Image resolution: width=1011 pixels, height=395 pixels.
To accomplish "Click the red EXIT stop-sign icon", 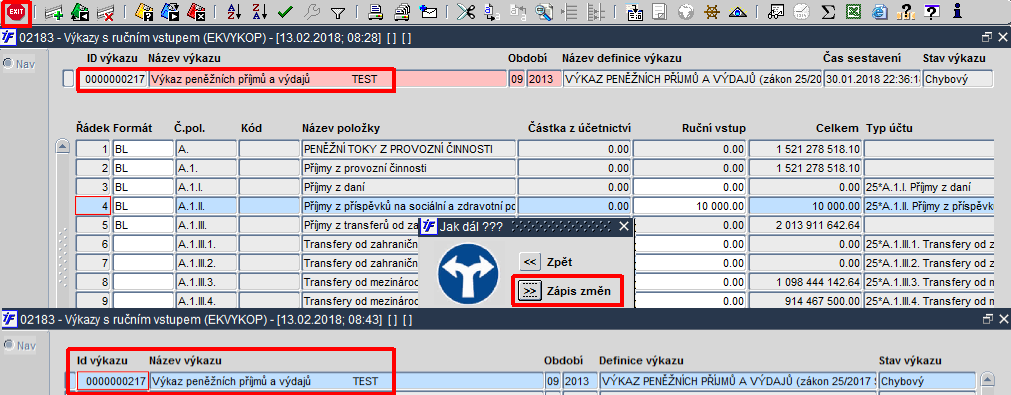I will tap(15, 12).
